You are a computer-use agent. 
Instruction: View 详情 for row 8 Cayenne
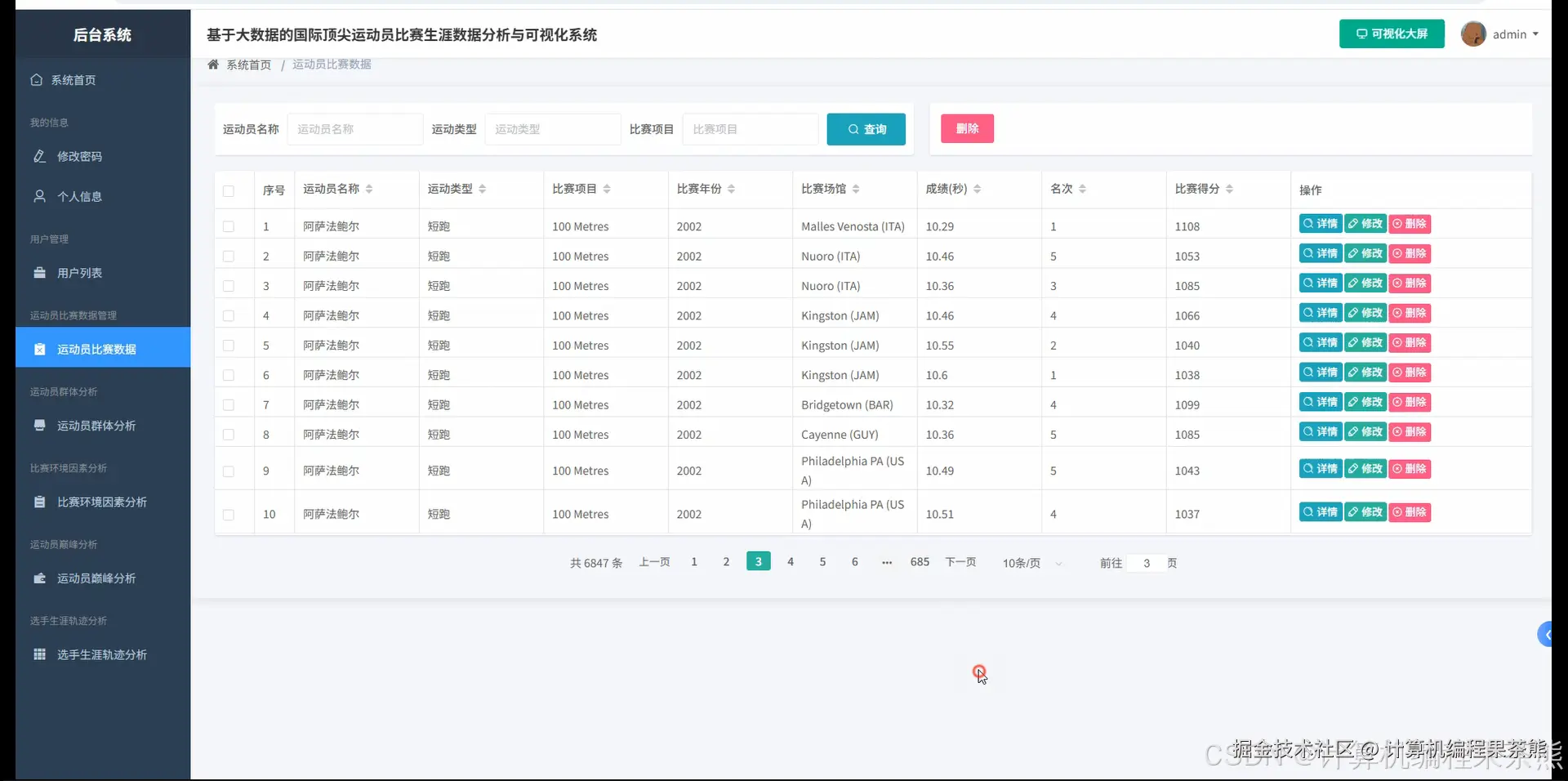click(x=1321, y=432)
